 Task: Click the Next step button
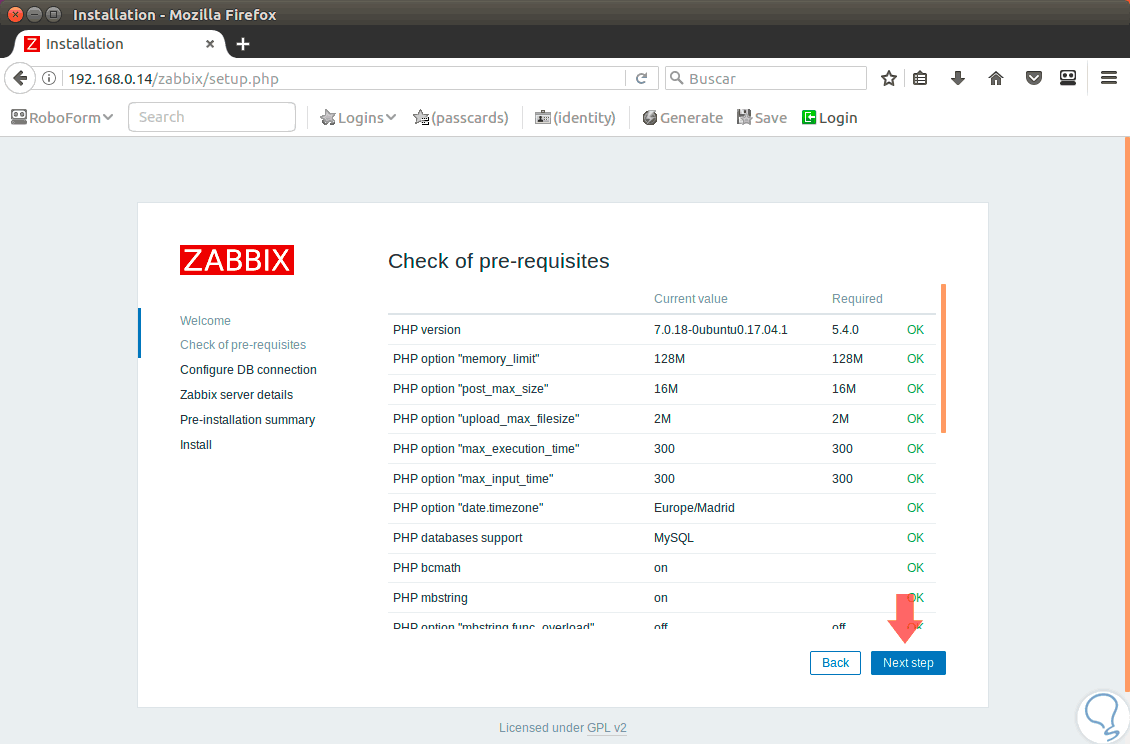tap(908, 663)
